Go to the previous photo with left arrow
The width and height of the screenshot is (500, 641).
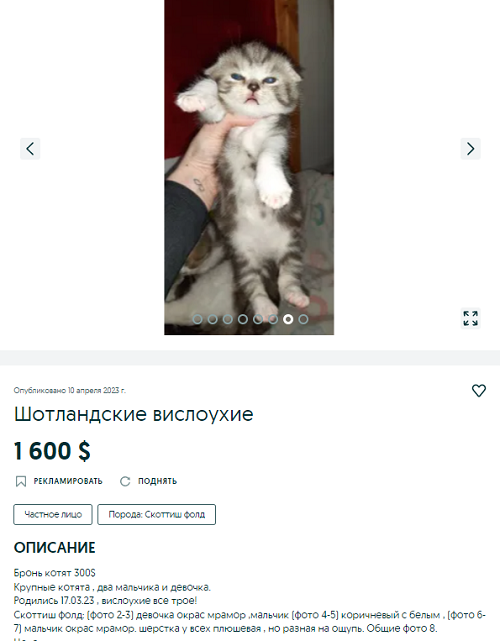tap(30, 148)
